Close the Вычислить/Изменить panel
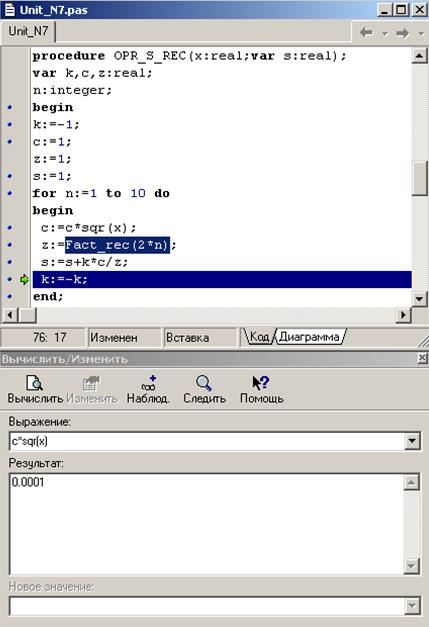 (422, 358)
